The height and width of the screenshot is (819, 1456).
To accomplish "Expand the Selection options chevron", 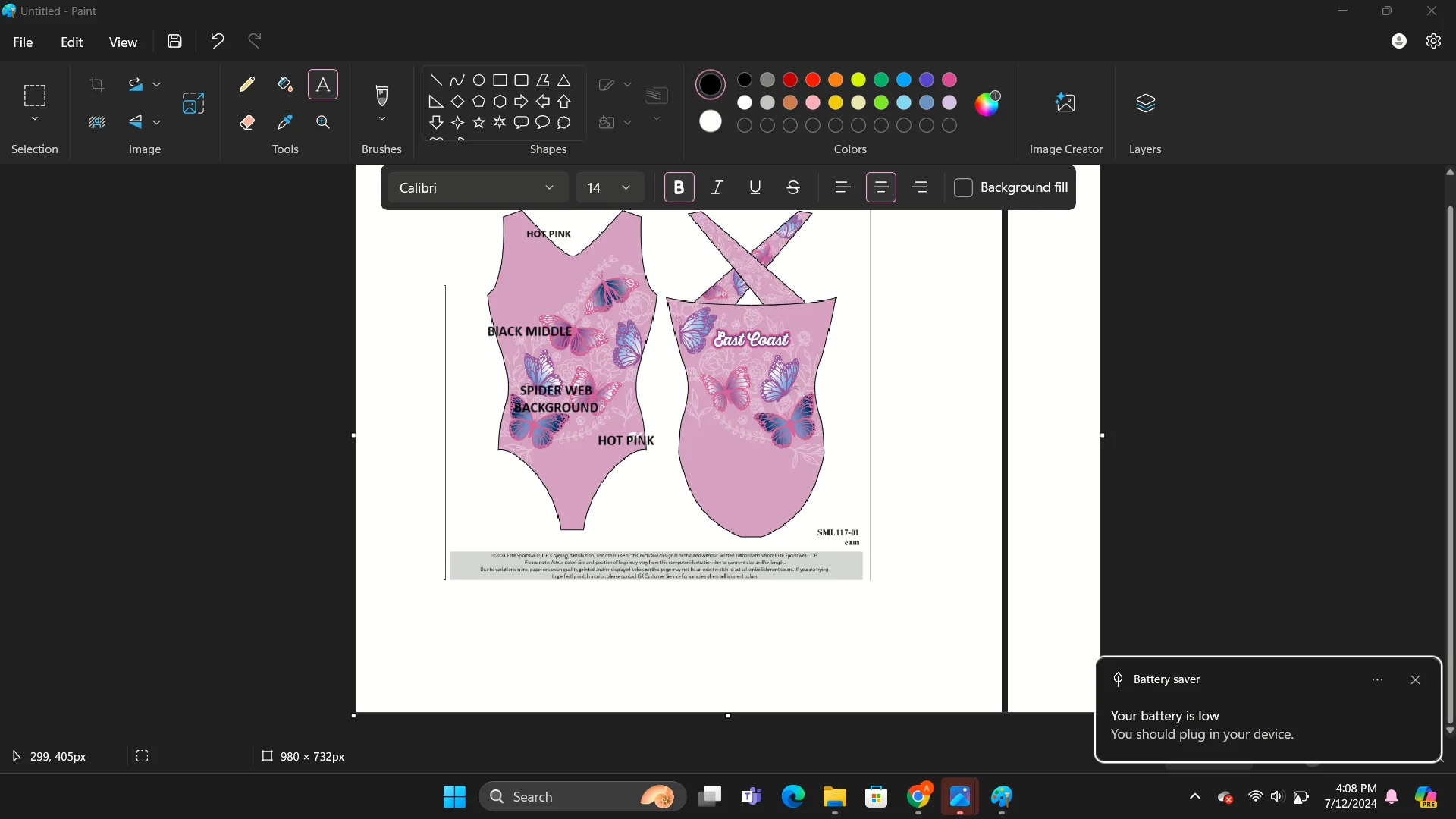I will [35, 119].
